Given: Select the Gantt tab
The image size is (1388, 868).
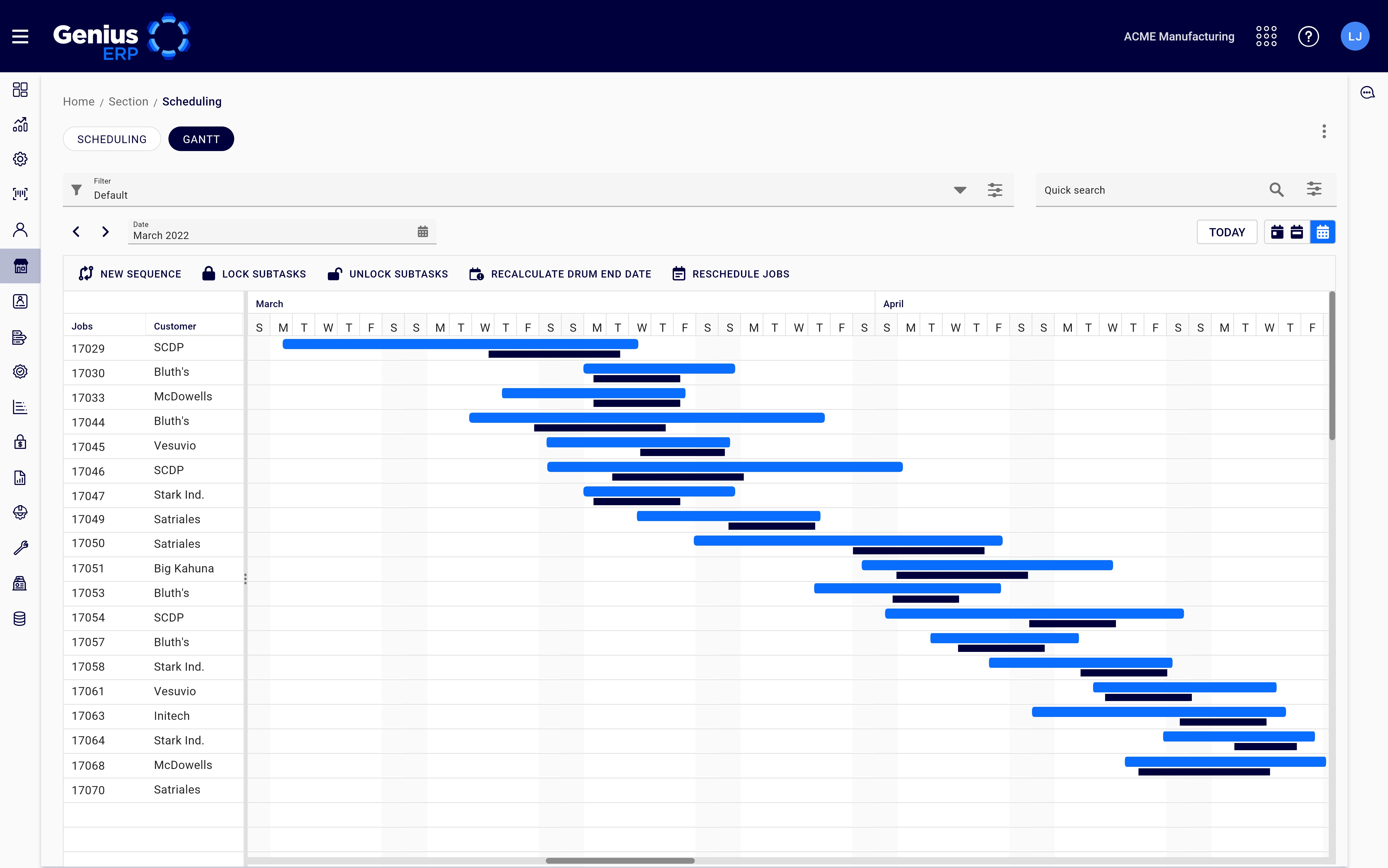Looking at the screenshot, I should [201, 139].
